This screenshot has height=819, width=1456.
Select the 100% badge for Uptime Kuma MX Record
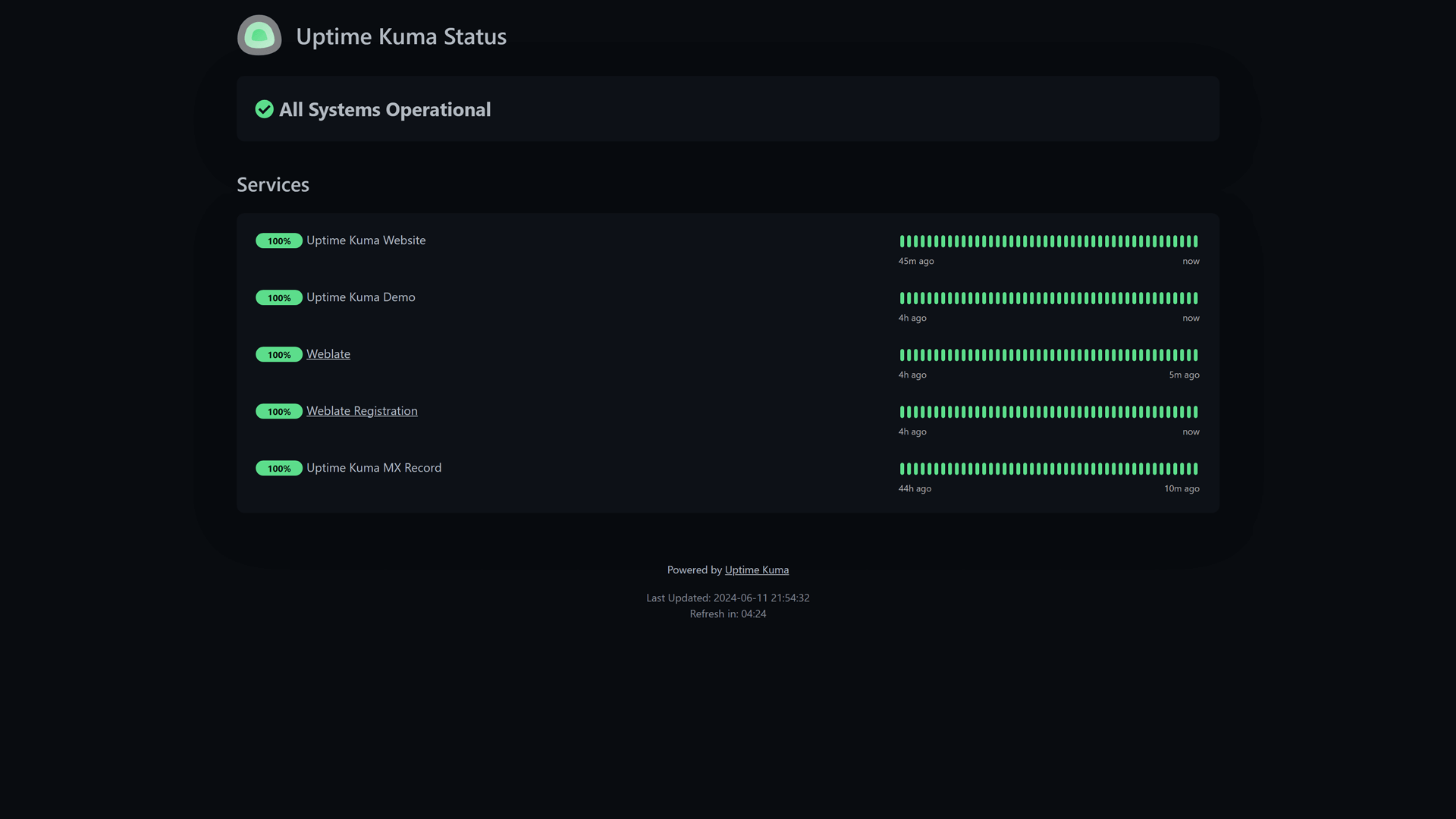tap(279, 468)
